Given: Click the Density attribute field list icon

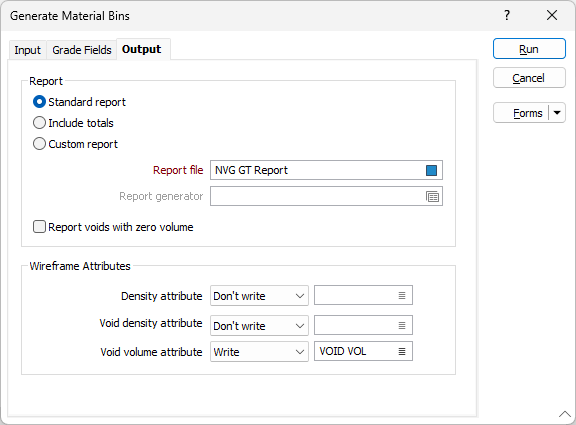Looking at the screenshot, I should point(402,295).
